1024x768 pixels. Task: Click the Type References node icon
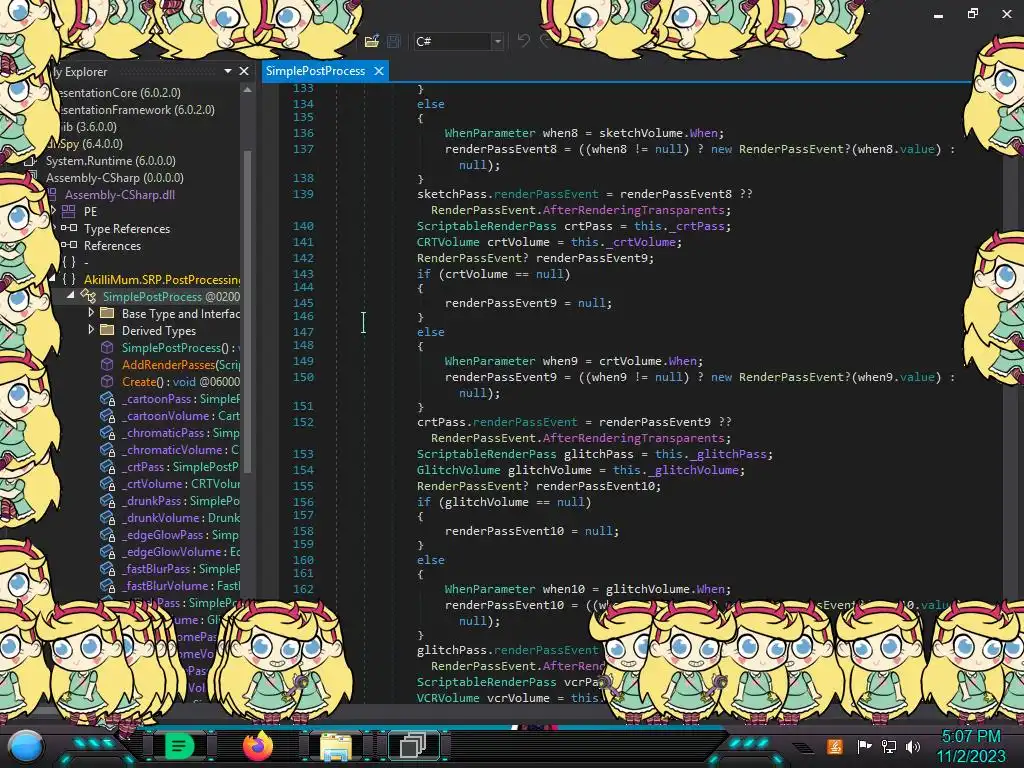(x=69, y=229)
